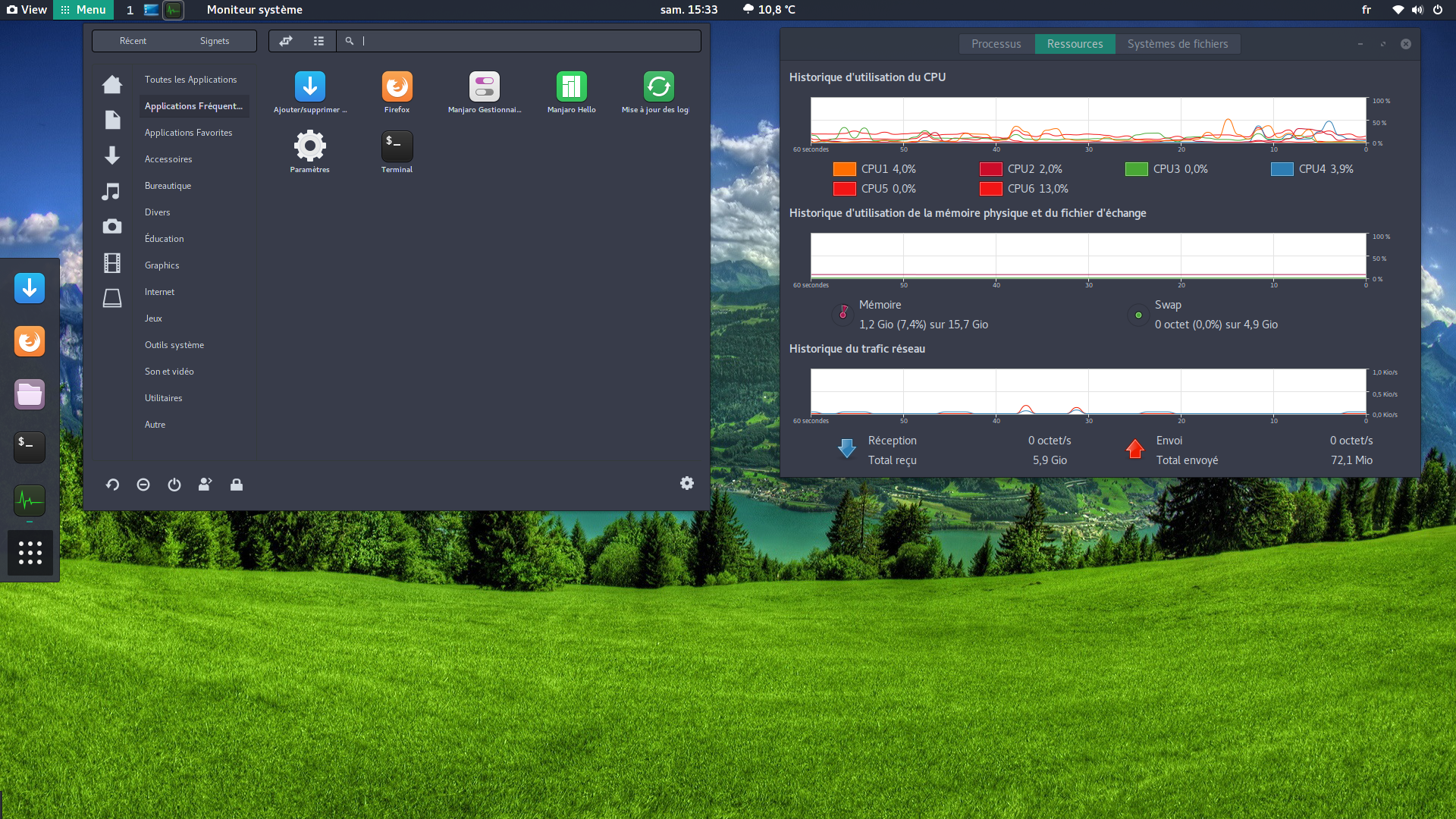1456x819 pixels.
Task: Open Utilitaires category
Action: (x=163, y=398)
